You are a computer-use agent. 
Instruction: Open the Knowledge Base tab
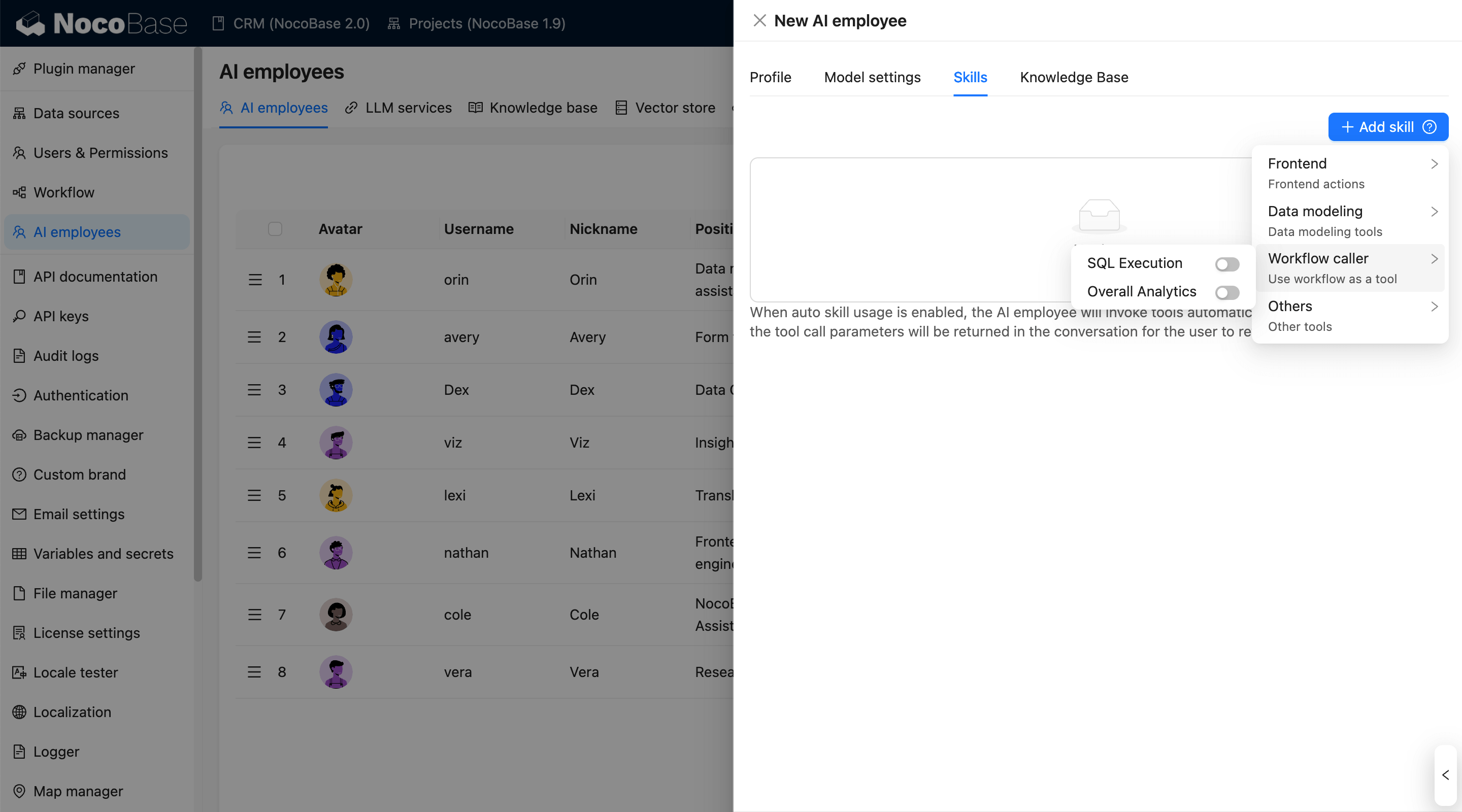click(x=1073, y=77)
